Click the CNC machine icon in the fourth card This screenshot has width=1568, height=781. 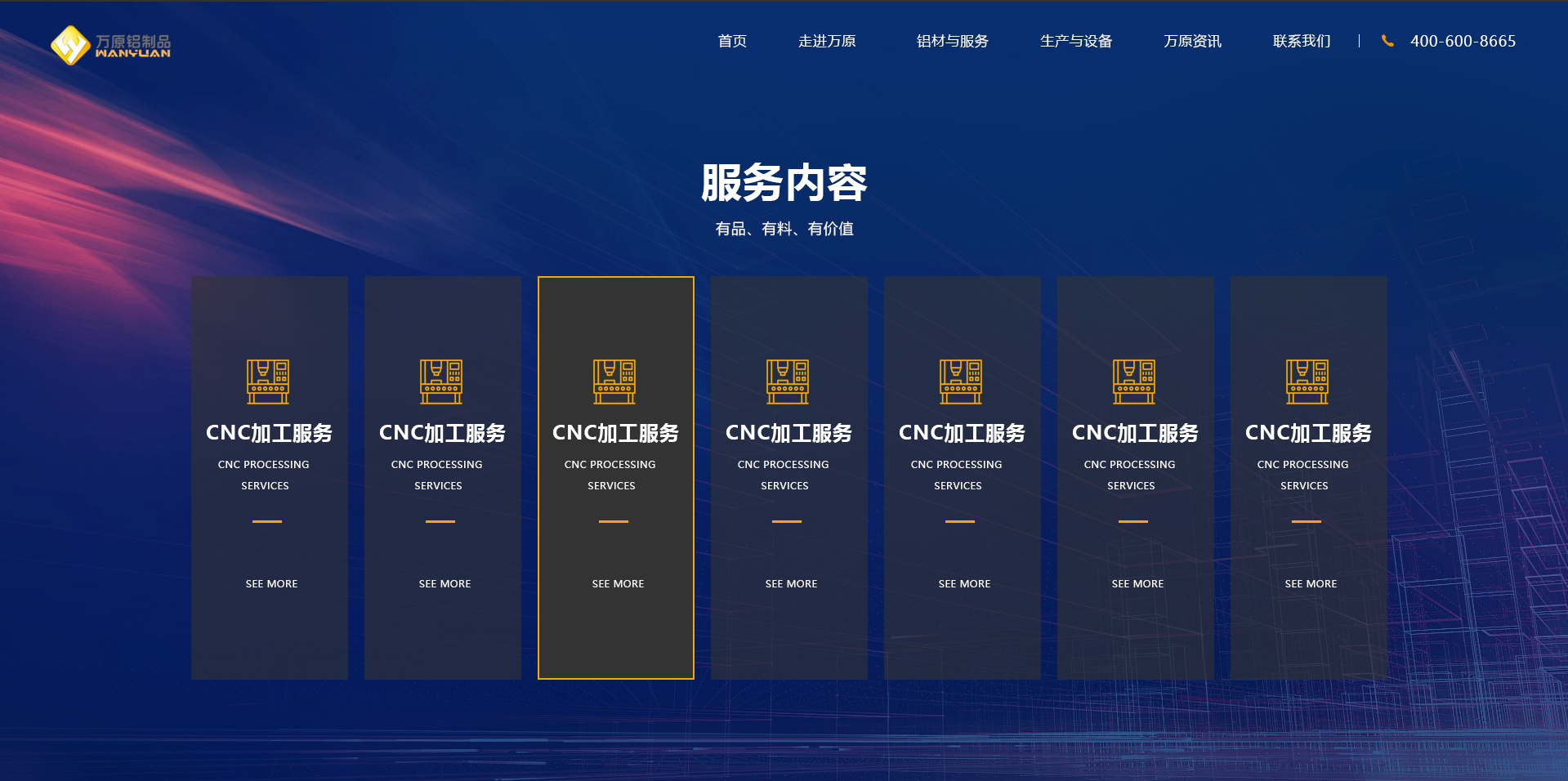pos(788,382)
